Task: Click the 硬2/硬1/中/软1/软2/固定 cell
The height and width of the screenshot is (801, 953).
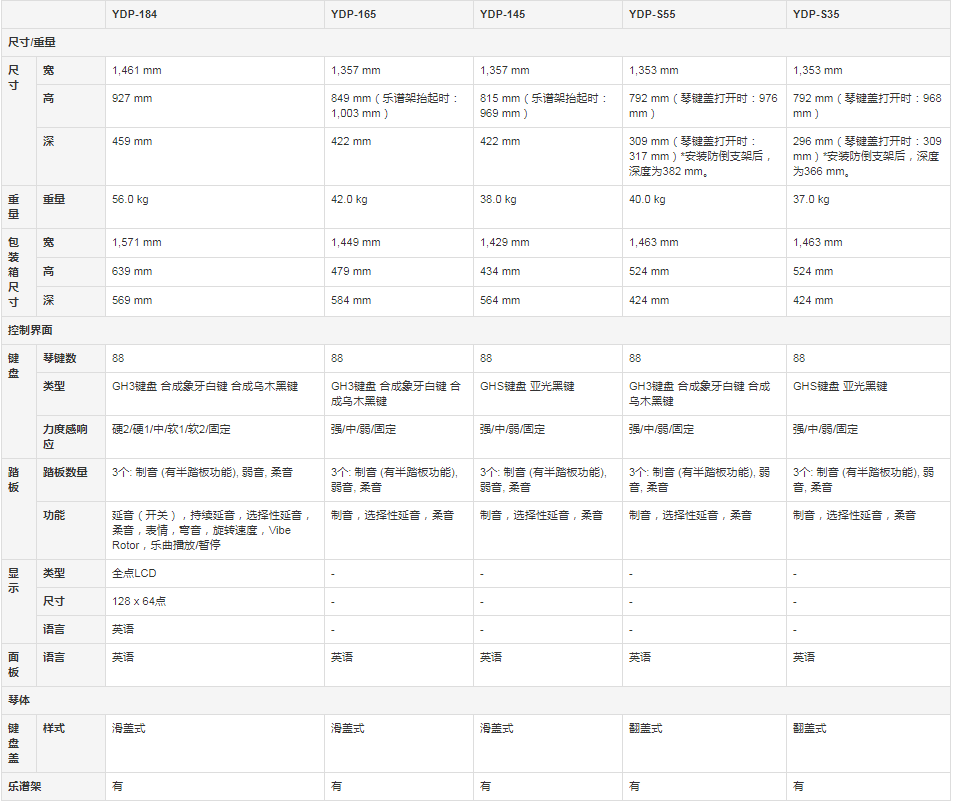Action: coord(215,437)
